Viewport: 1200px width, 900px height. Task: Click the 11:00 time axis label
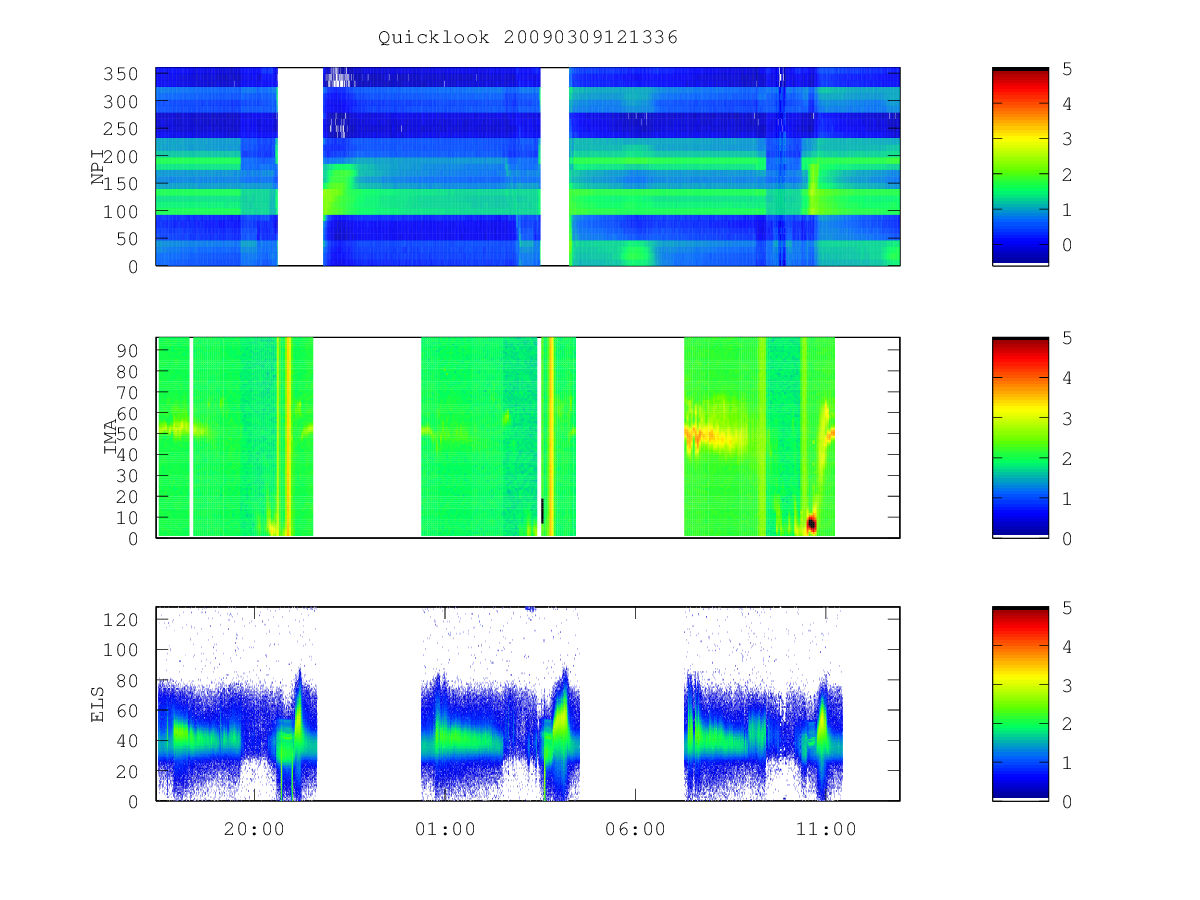coord(827,829)
